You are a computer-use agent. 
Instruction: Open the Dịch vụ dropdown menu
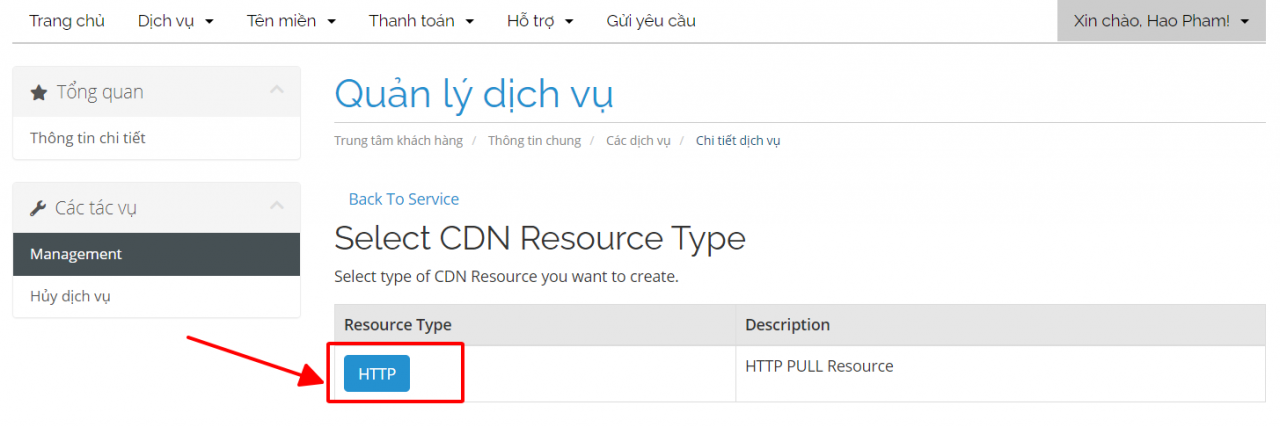[175, 21]
